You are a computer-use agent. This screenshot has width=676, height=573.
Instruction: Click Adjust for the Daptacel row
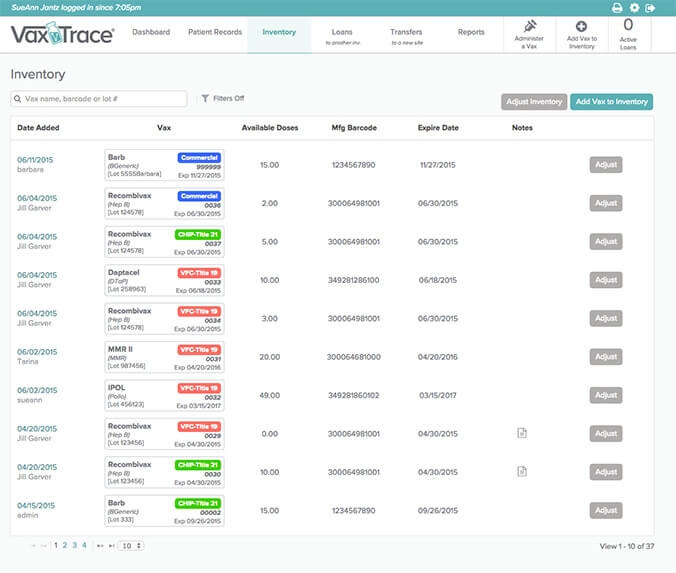[x=605, y=280]
